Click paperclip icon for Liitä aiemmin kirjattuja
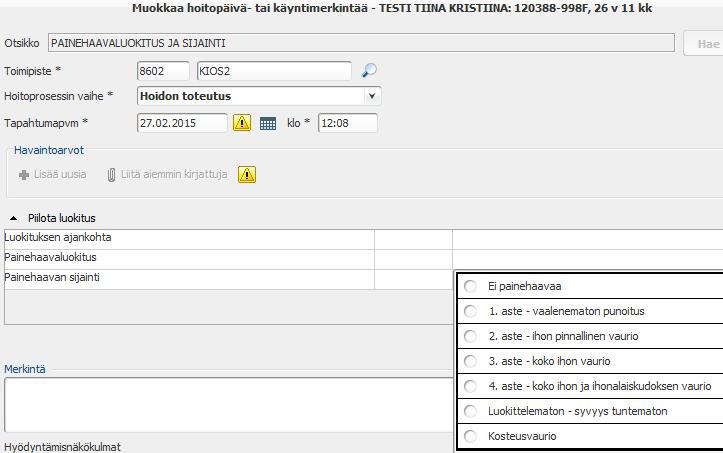Image resolution: width=723 pixels, height=453 pixels. coord(111,175)
